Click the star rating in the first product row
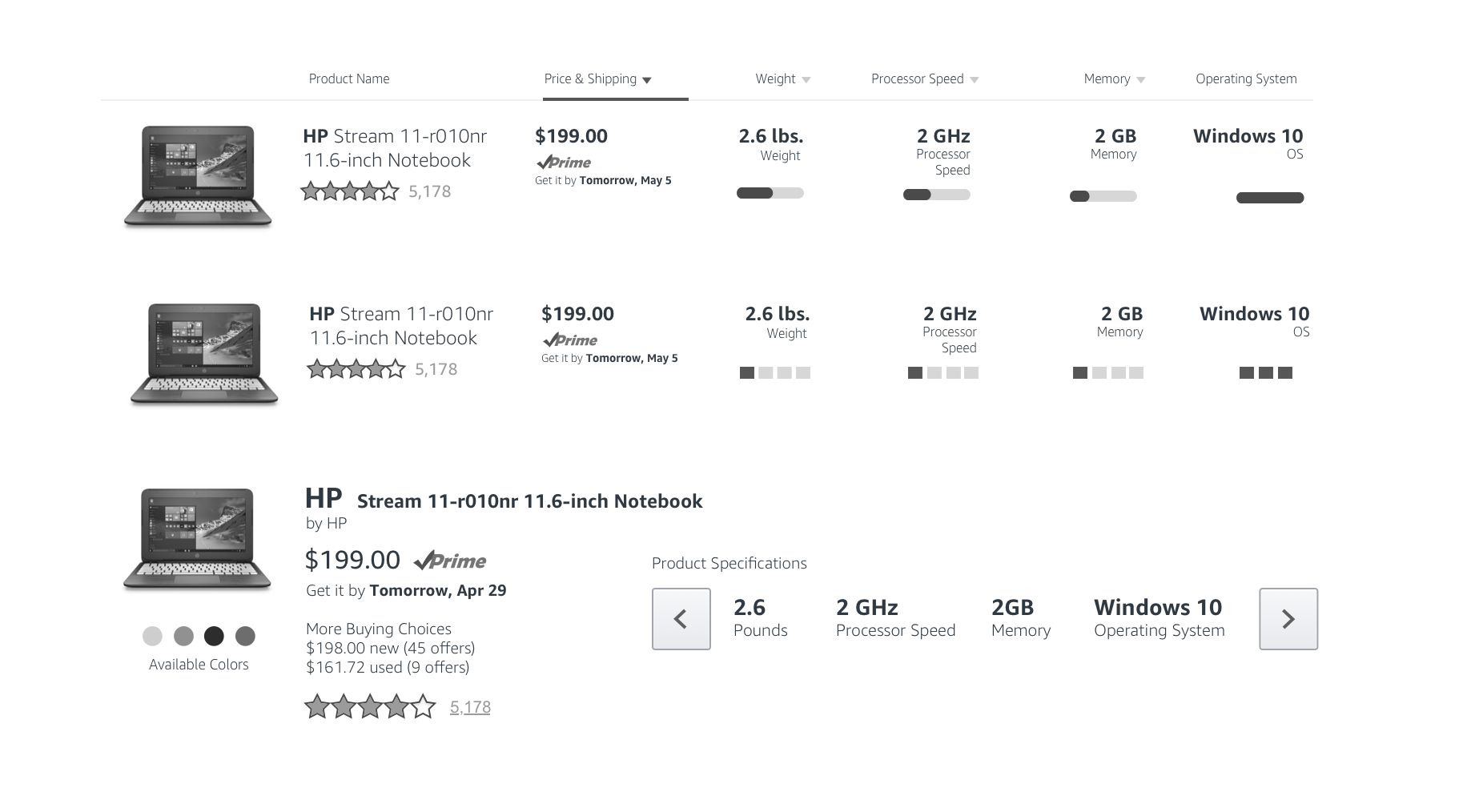This screenshot has height=812, width=1475. tap(349, 191)
